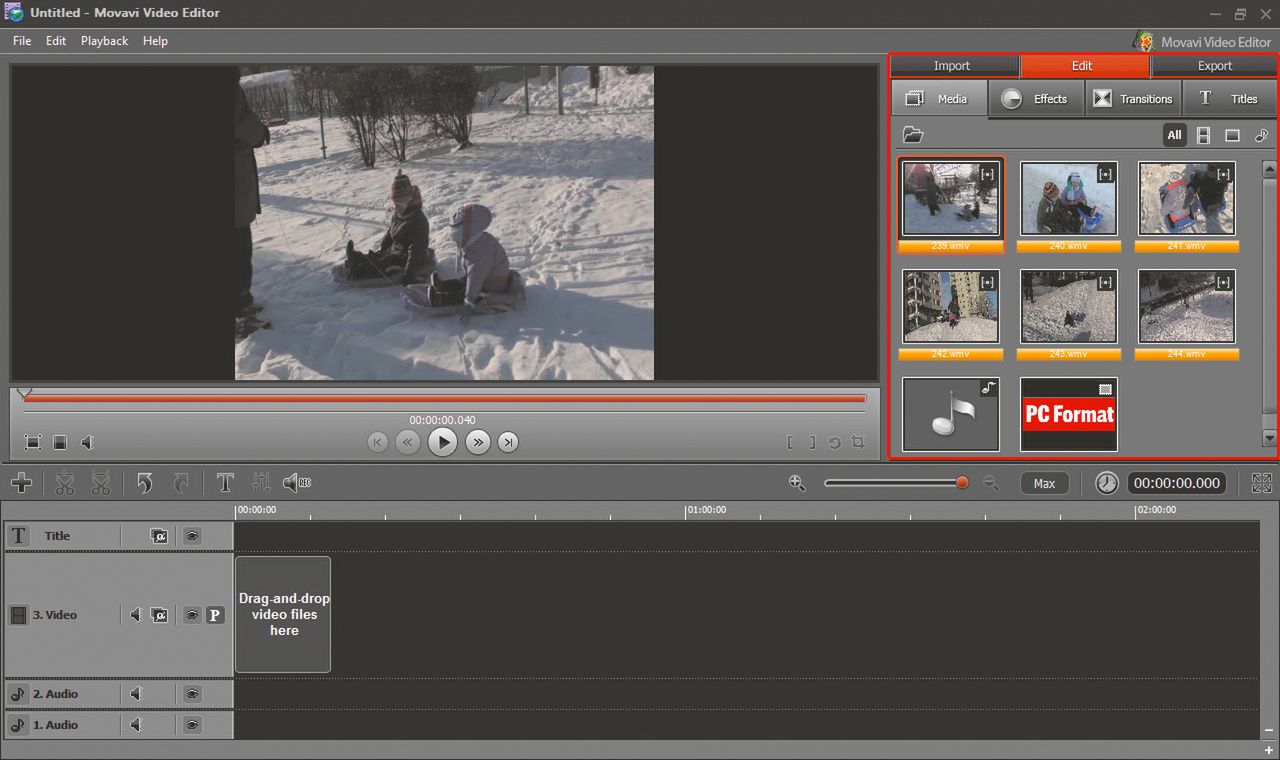Click the media list scrollbar down arrow

(1270, 438)
